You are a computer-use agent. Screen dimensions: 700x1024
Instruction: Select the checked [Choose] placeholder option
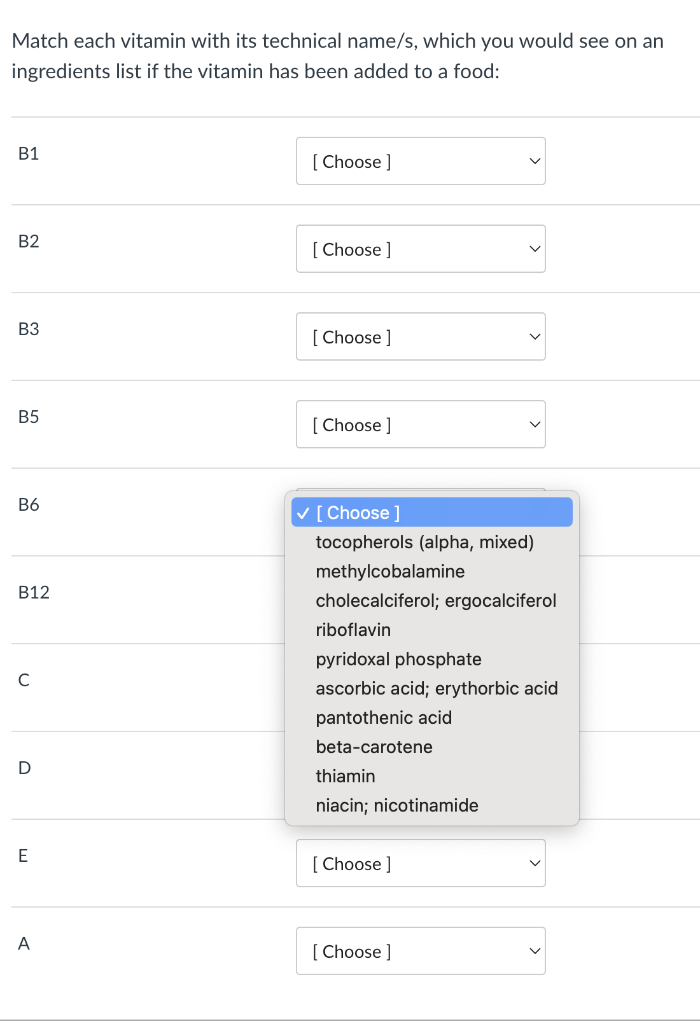point(432,513)
